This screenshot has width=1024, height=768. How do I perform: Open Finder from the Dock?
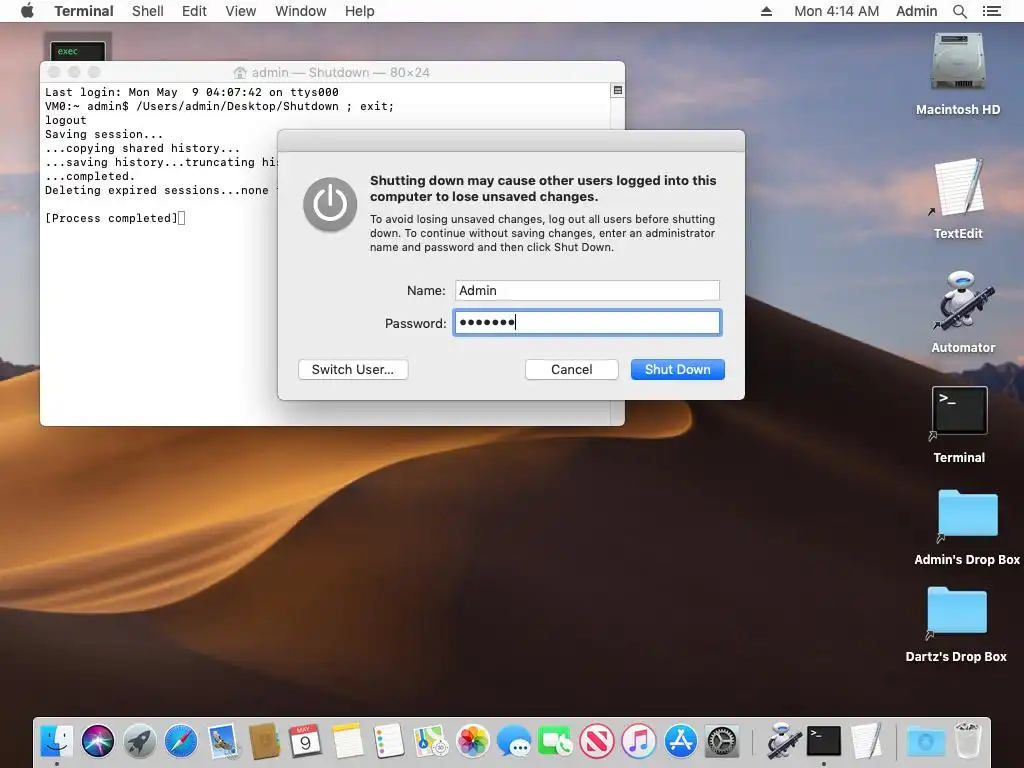pyautogui.click(x=57, y=741)
